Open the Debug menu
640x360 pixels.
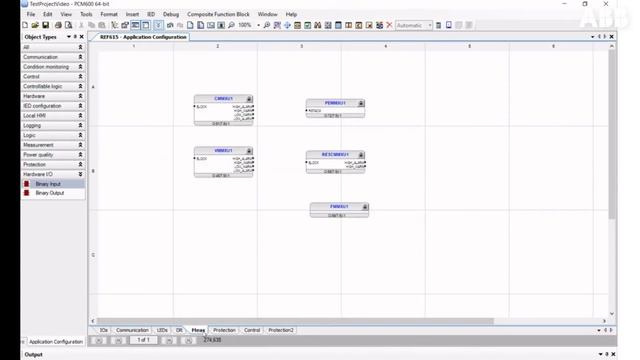[171, 14]
